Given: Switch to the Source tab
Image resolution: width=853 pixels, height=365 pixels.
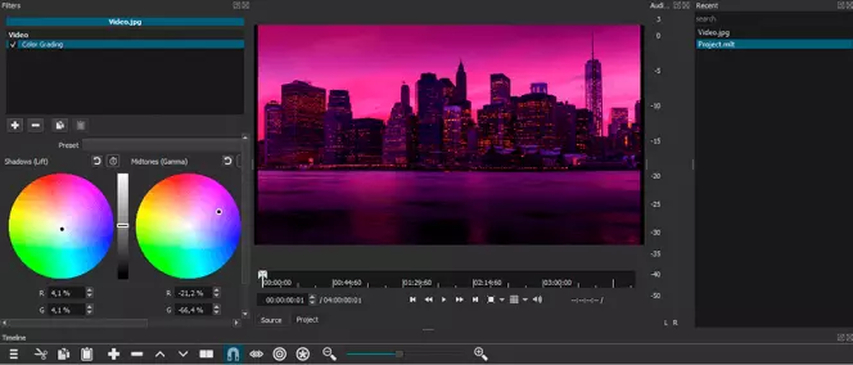Looking at the screenshot, I should pyautogui.click(x=271, y=320).
